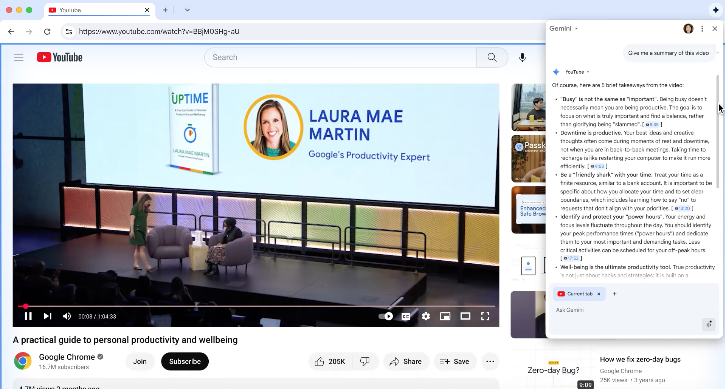Reload the page with the refresh icon
The image size is (725, 389).
47,31
